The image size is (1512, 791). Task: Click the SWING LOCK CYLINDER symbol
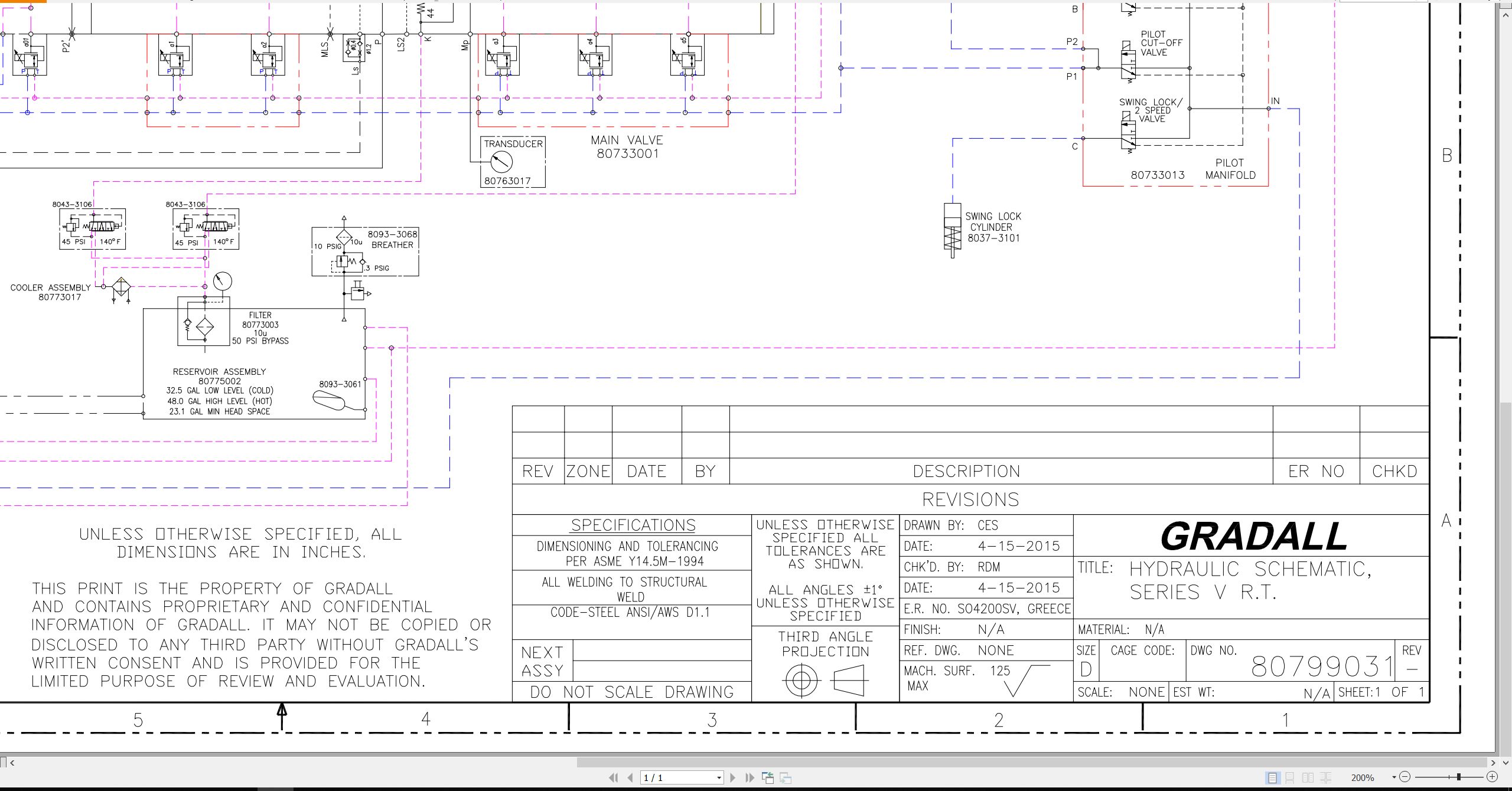pyautogui.click(x=952, y=230)
